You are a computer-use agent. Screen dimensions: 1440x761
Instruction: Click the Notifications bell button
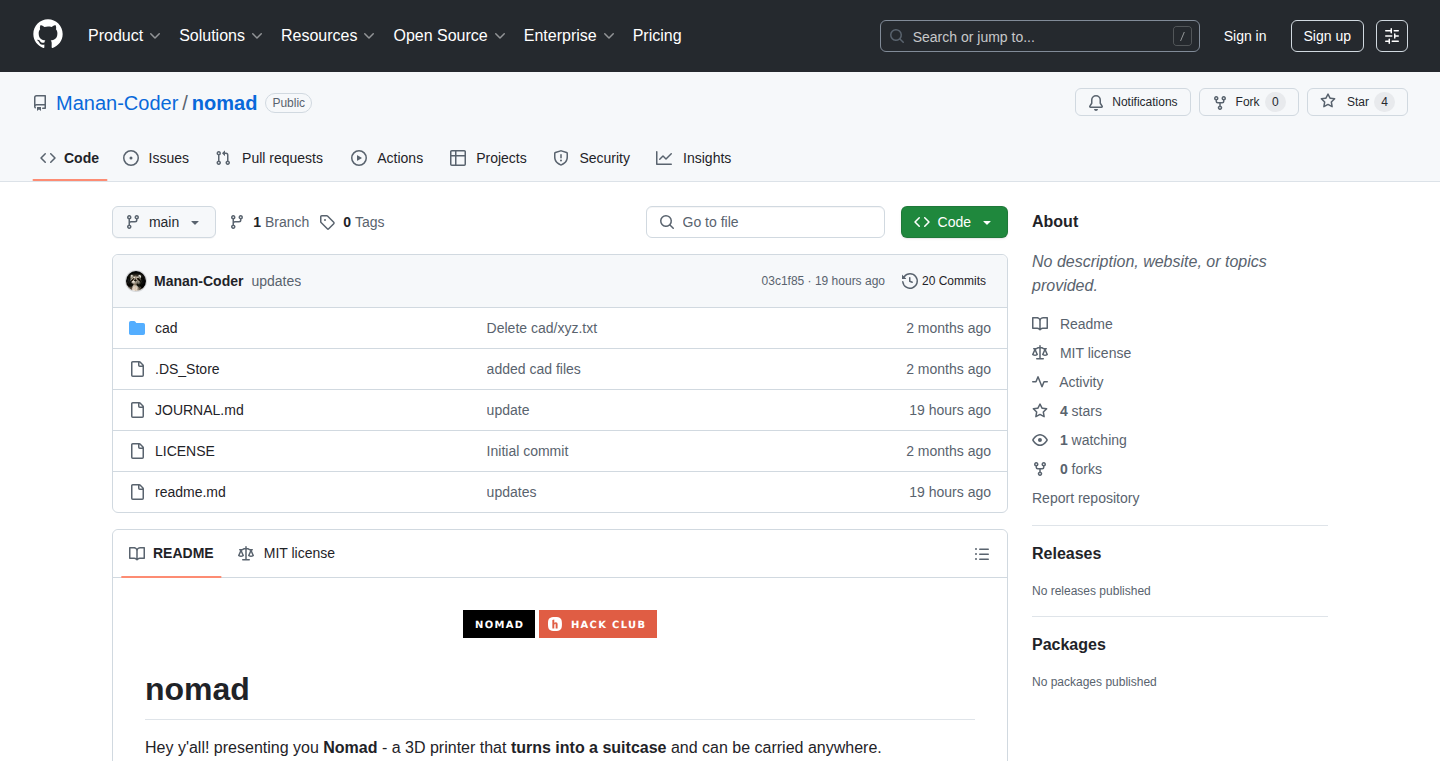click(1133, 102)
